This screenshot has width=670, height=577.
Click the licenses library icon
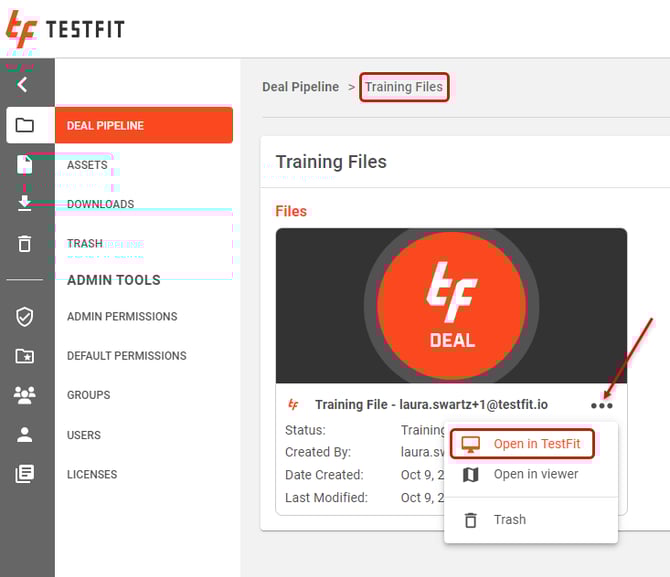[25, 474]
